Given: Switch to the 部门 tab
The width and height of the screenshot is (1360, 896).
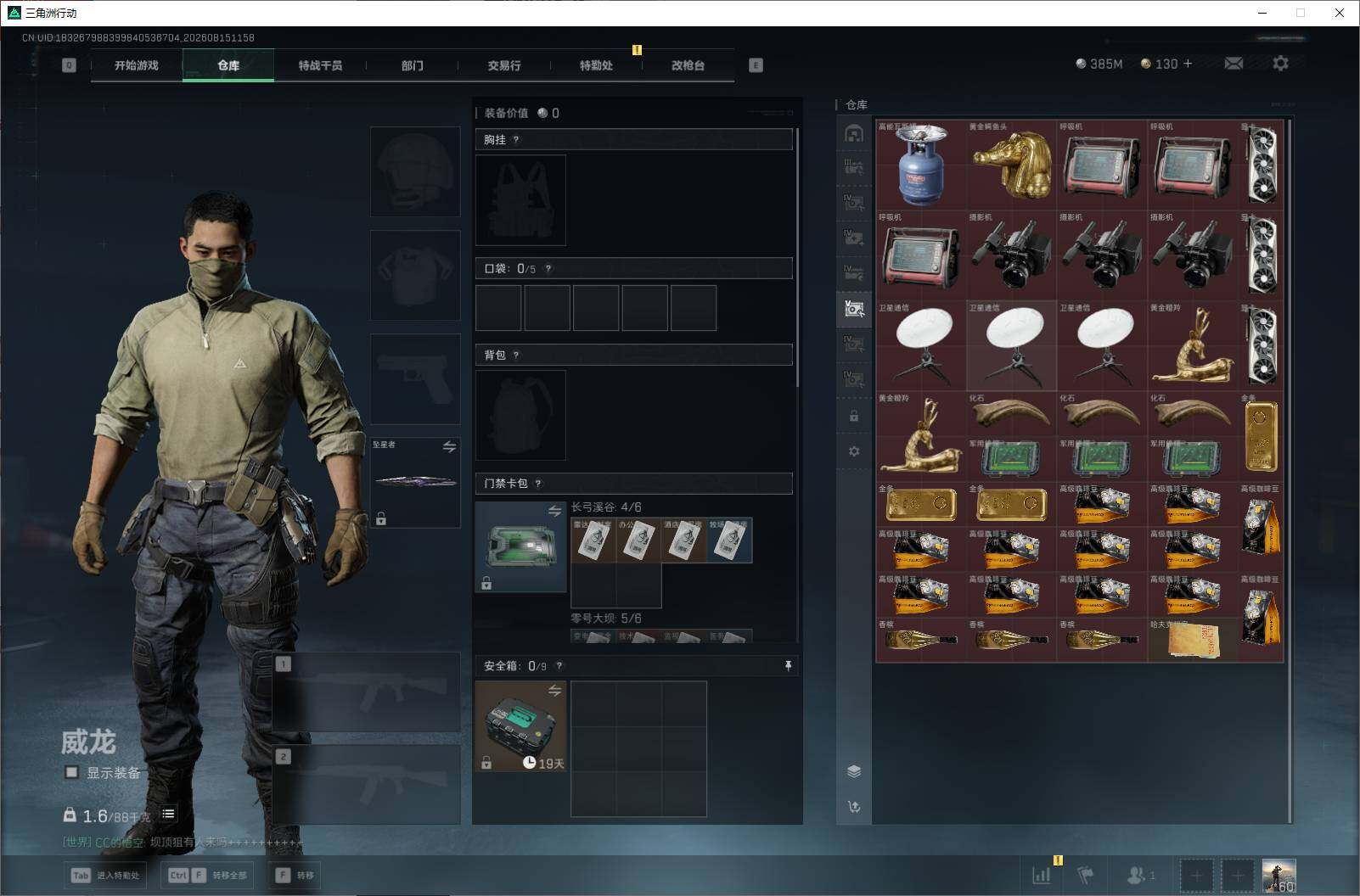Looking at the screenshot, I should pos(412,65).
